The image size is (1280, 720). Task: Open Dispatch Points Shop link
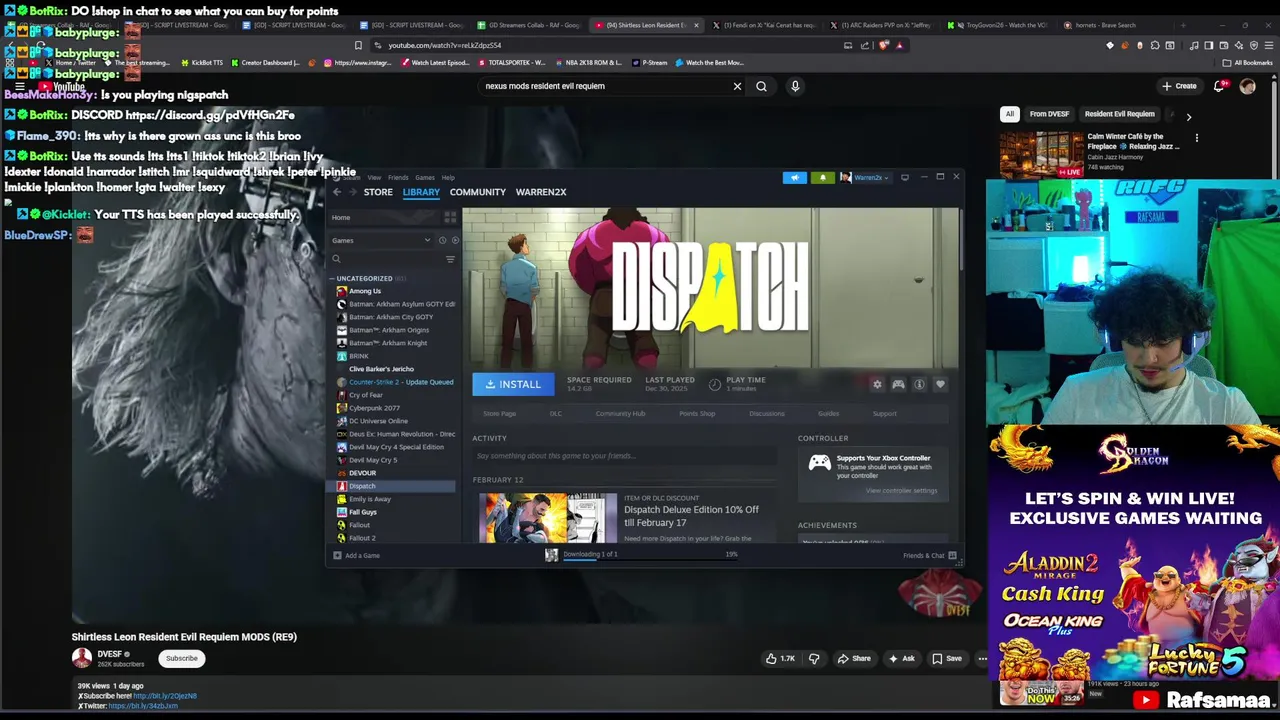click(x=697, y=414)
